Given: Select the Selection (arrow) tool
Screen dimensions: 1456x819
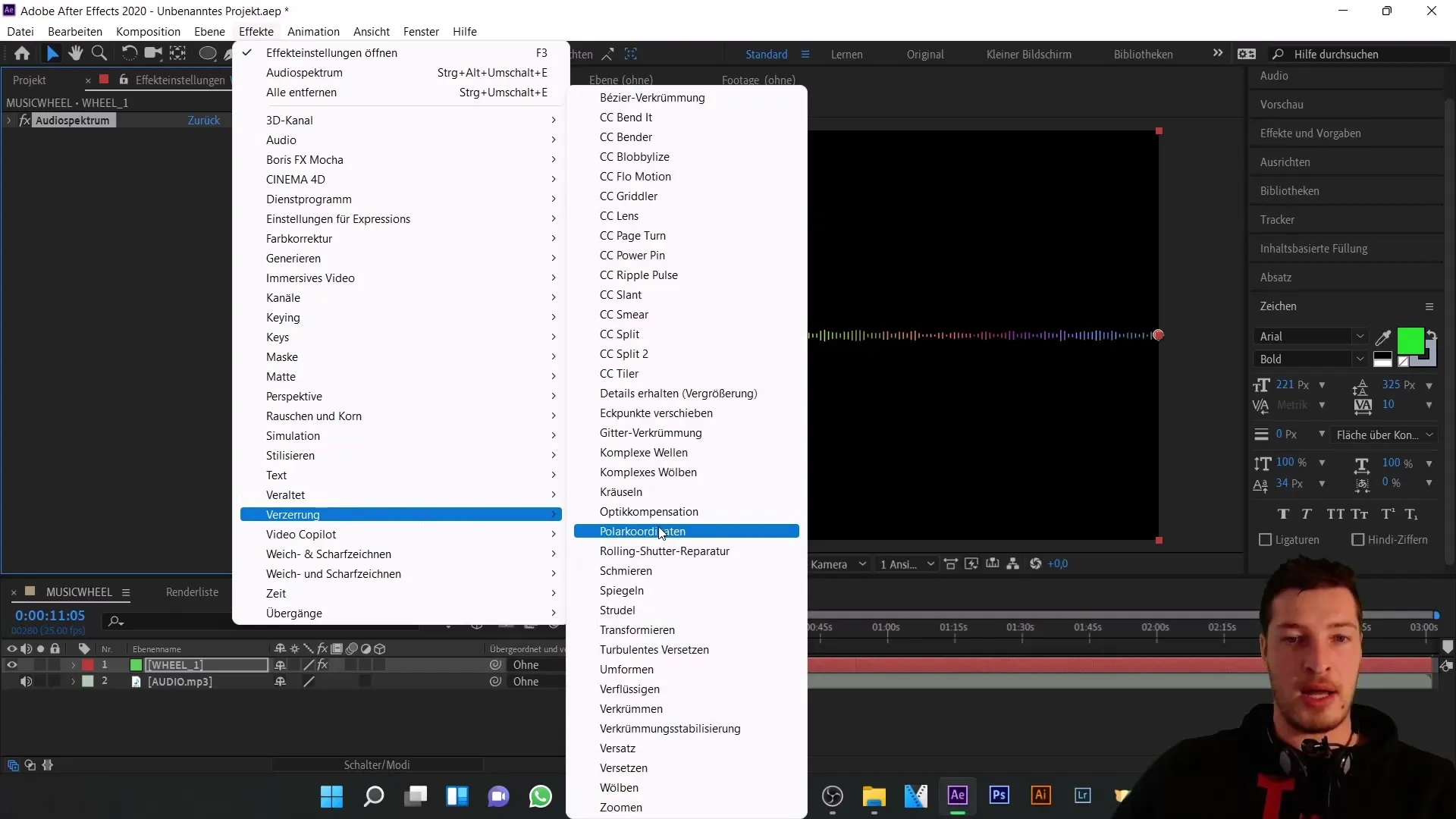Looking at the screenshot, I should (52, 54).
